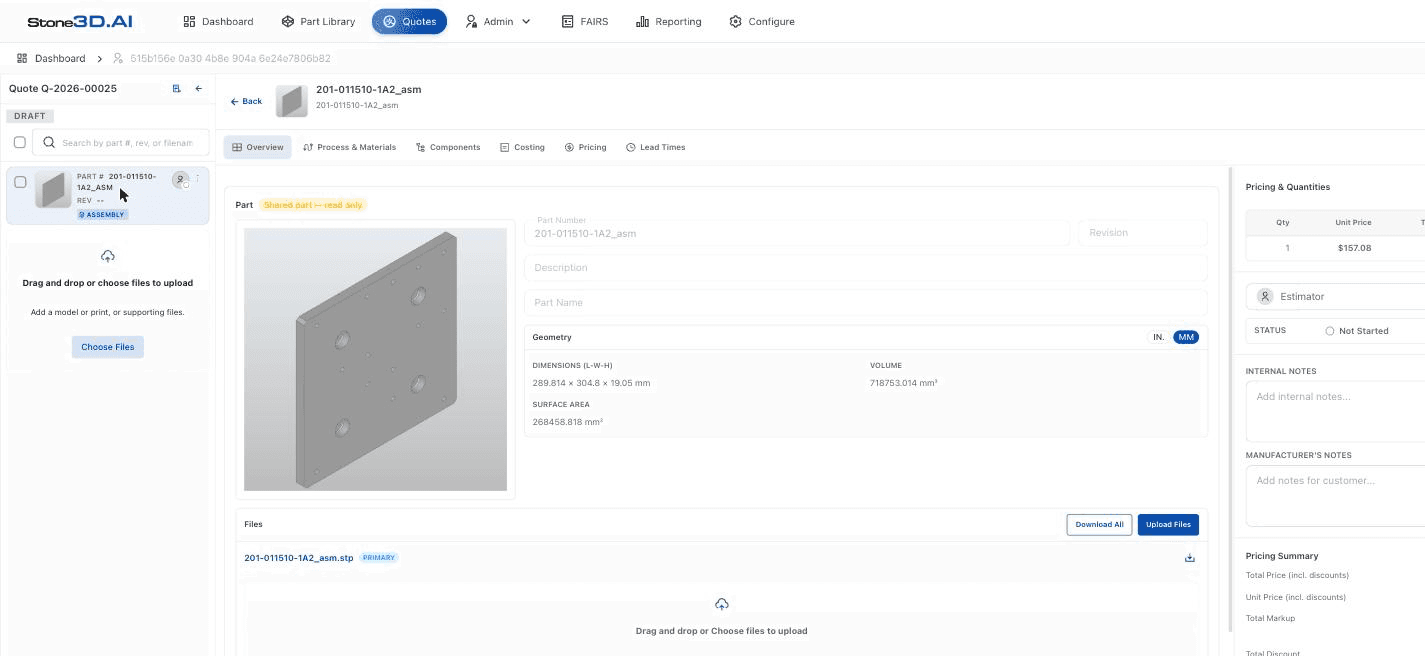The width and height of the screenshot is (1425, 656).
Task: Open the FAIRS section
Action: click(x=585, y=21)
